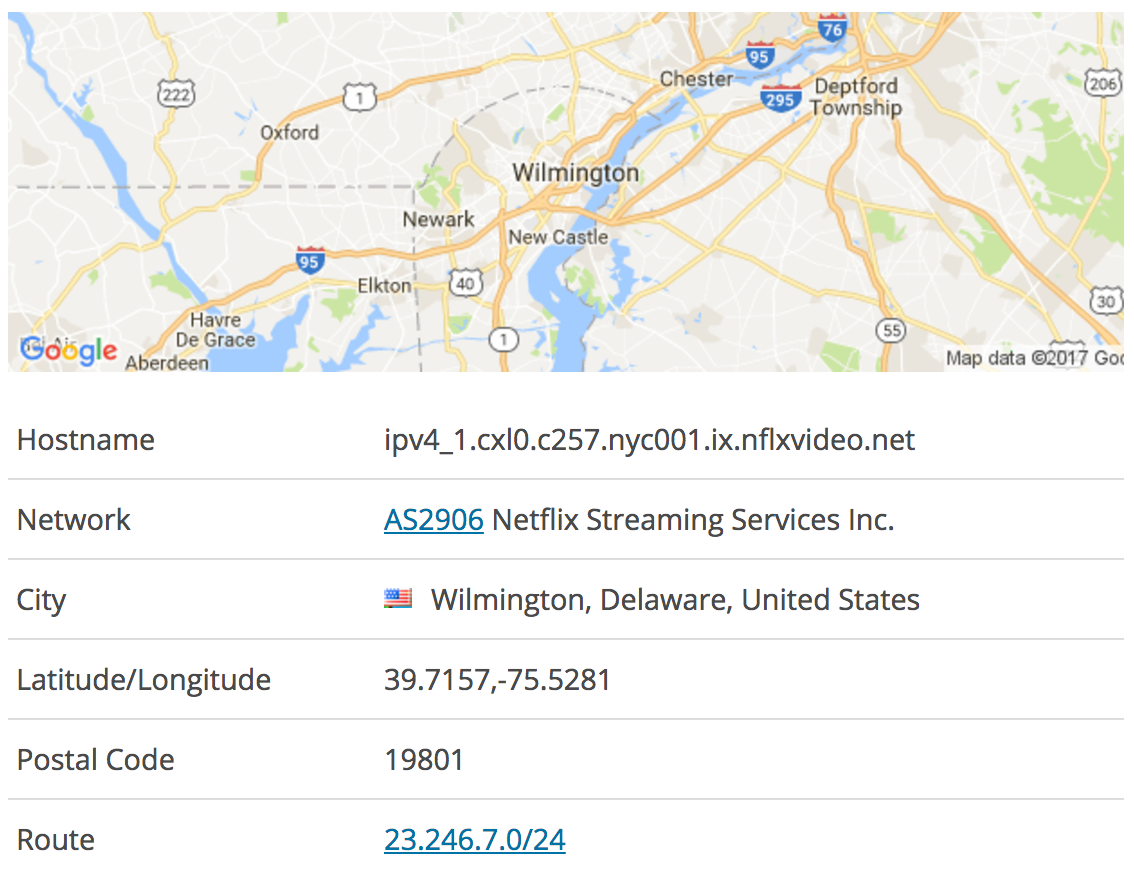Click the postal code 19801 value
Screen dimensions: 1134x882
tap(424, 760)
